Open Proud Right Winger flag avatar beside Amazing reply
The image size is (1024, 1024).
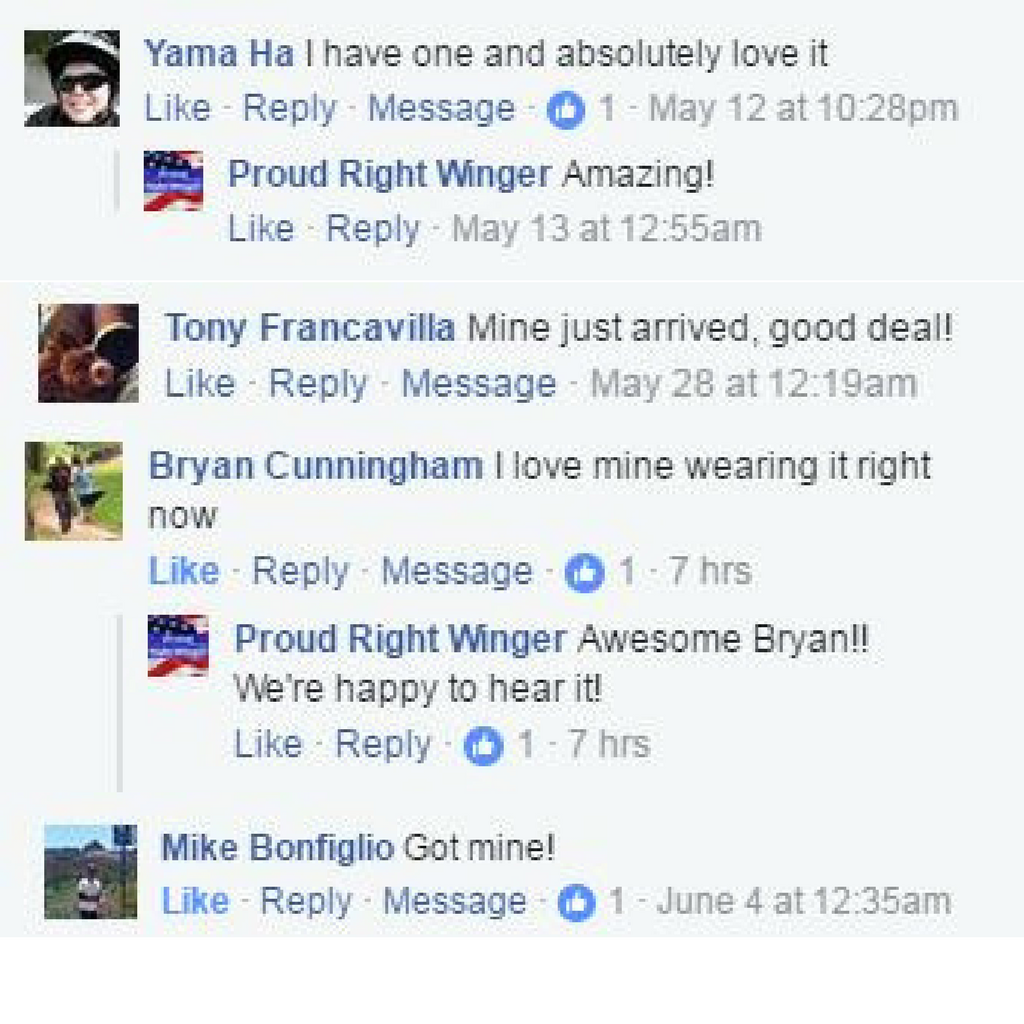[173, 181]
